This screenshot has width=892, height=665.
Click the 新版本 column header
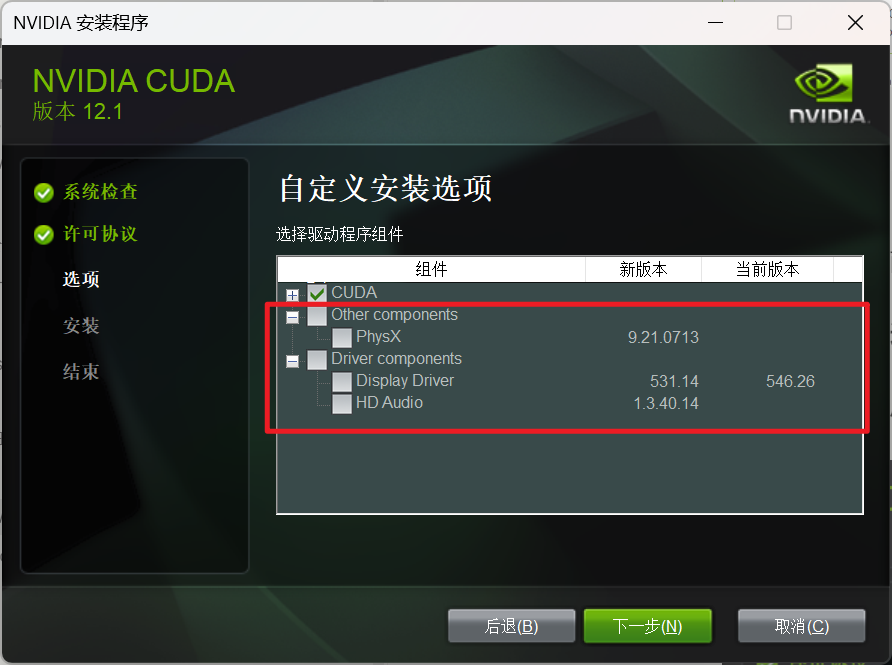click(643, 269)
